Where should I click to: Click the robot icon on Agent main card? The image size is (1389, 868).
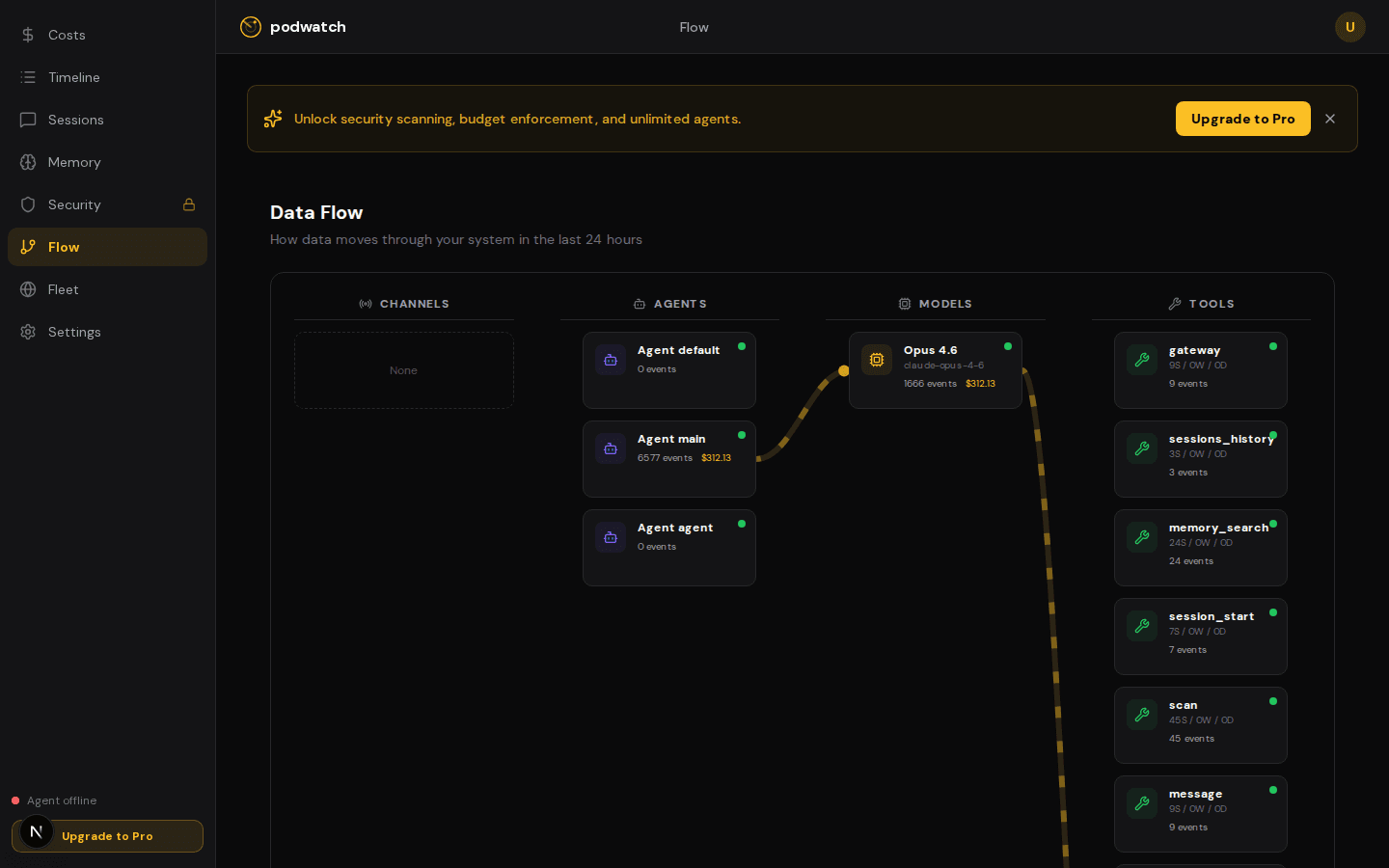point(610,448)
